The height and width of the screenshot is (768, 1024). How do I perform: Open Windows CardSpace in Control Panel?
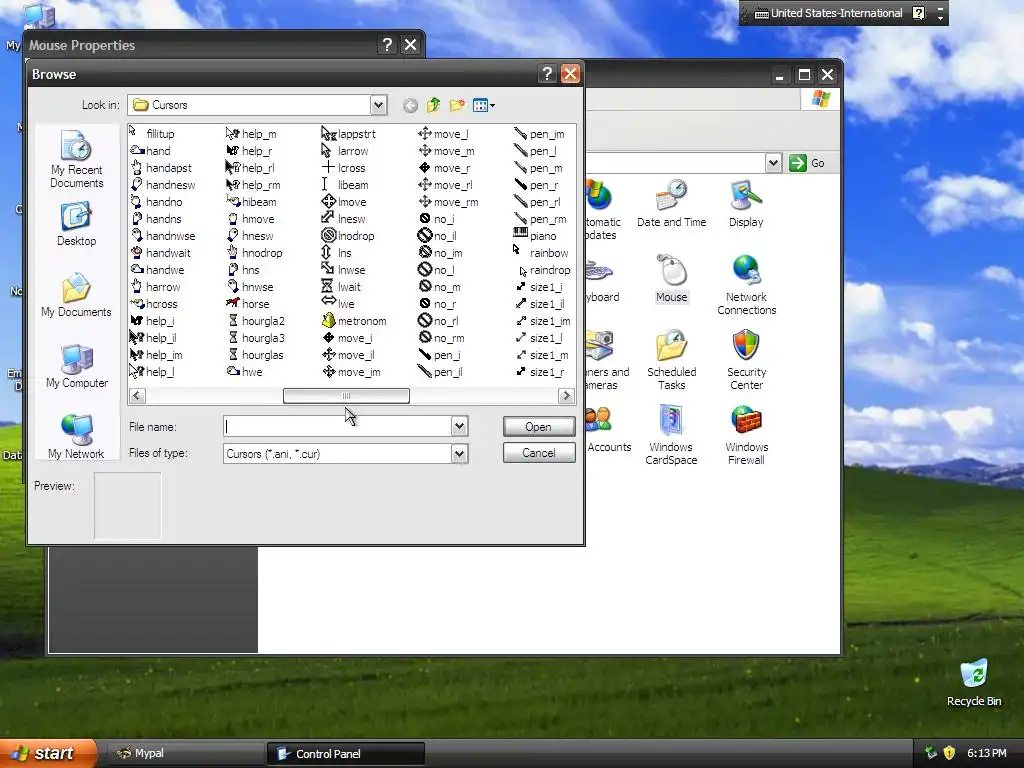click(x=671, y=436)
